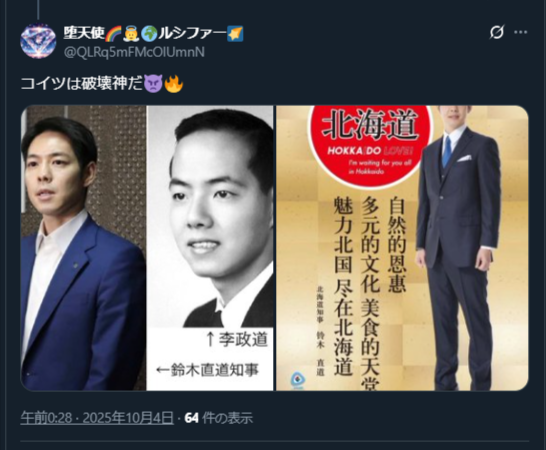546x450 pixels.
Task: Open the @QLRq5mFMcOIUmnN handle link
Action: tap(134, 52)
